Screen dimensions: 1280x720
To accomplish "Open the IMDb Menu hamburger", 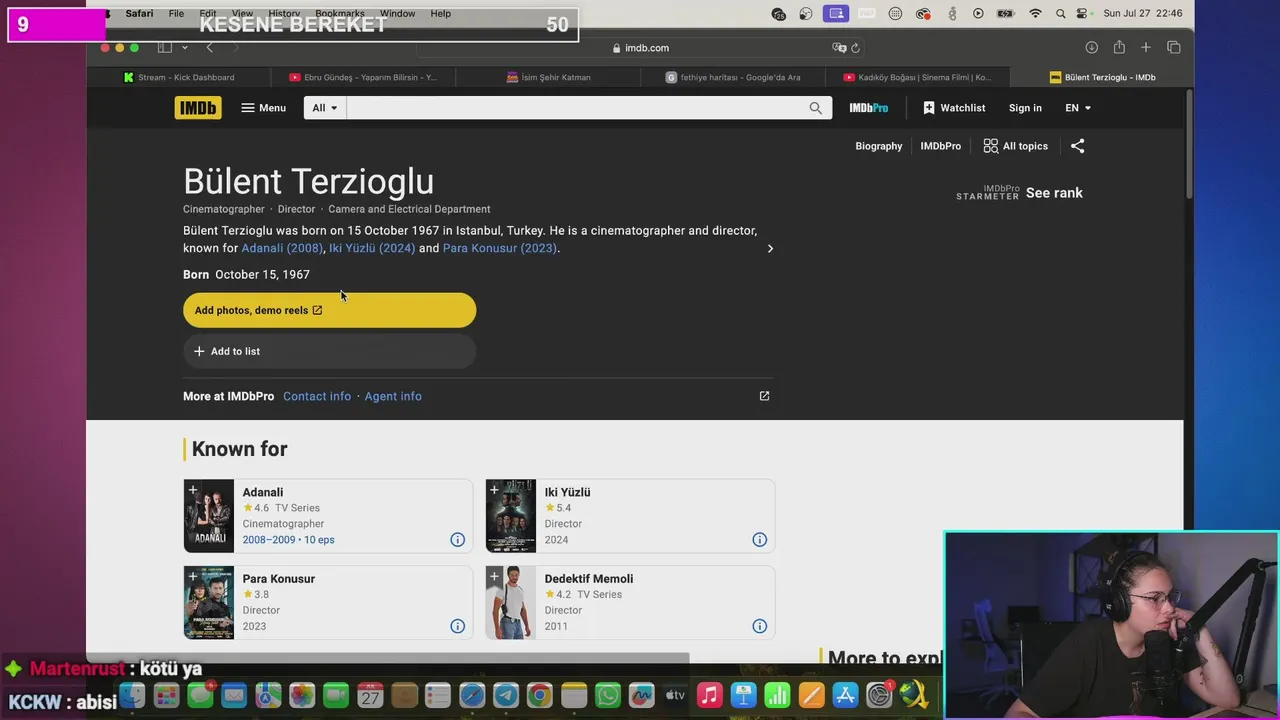I will pyautogui.click(x=263, y=108).
